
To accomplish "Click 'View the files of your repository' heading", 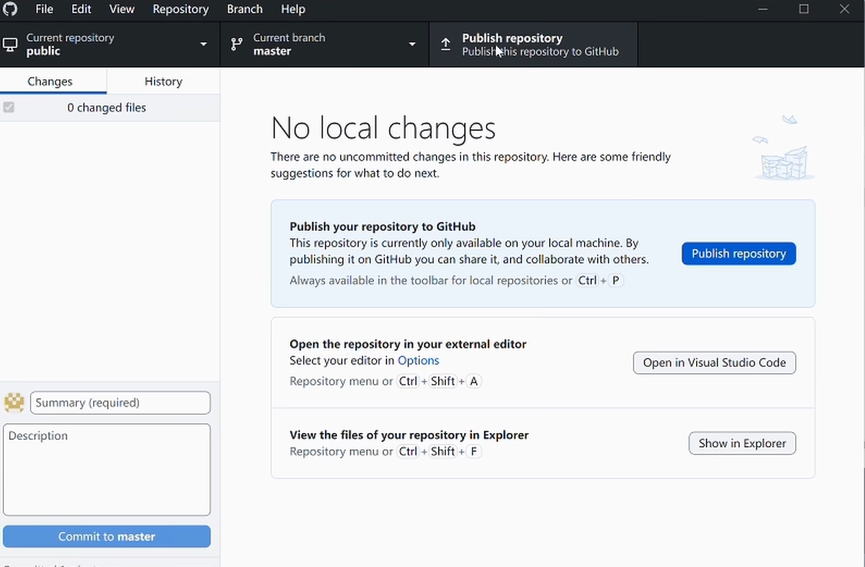I will click(x=409, y=435).
